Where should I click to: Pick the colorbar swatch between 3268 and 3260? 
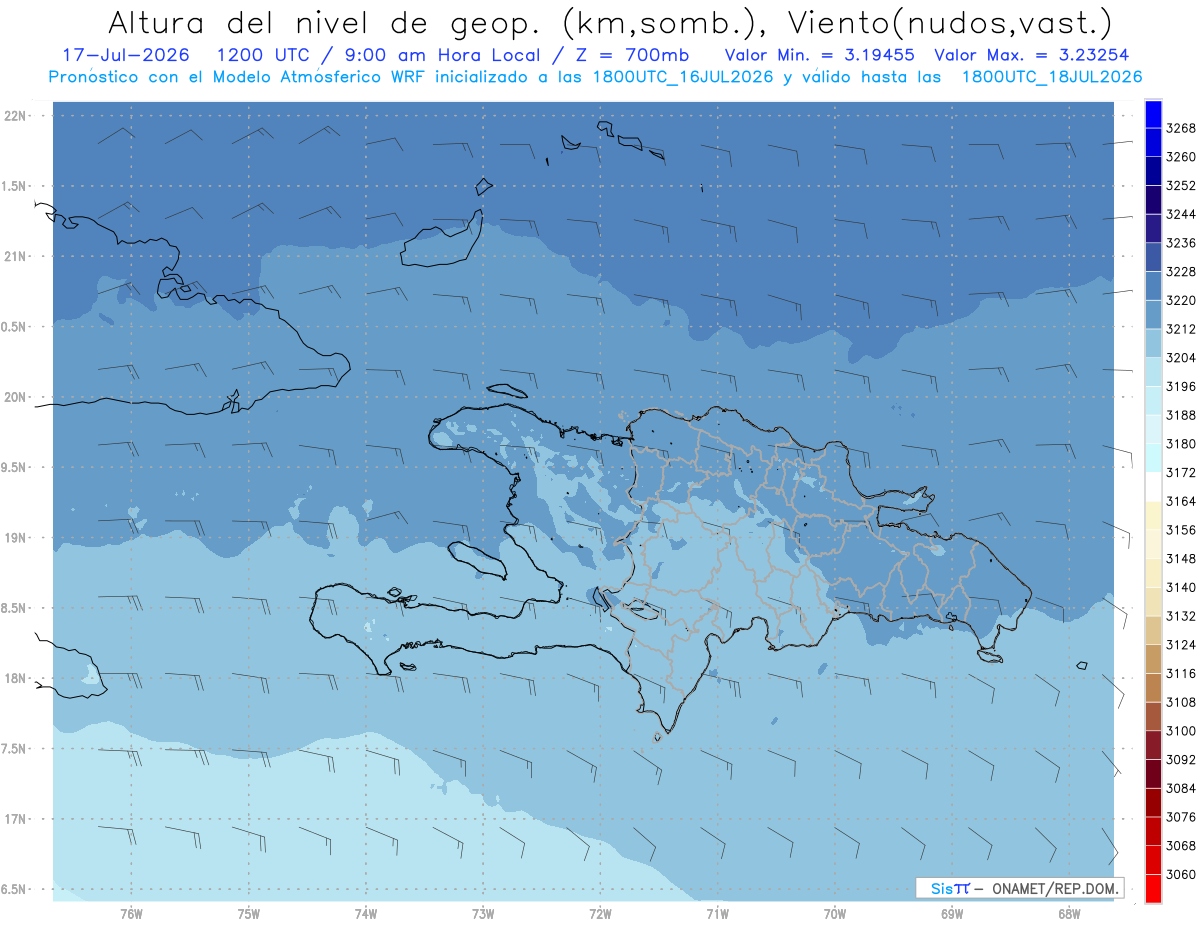[1152, 143]
